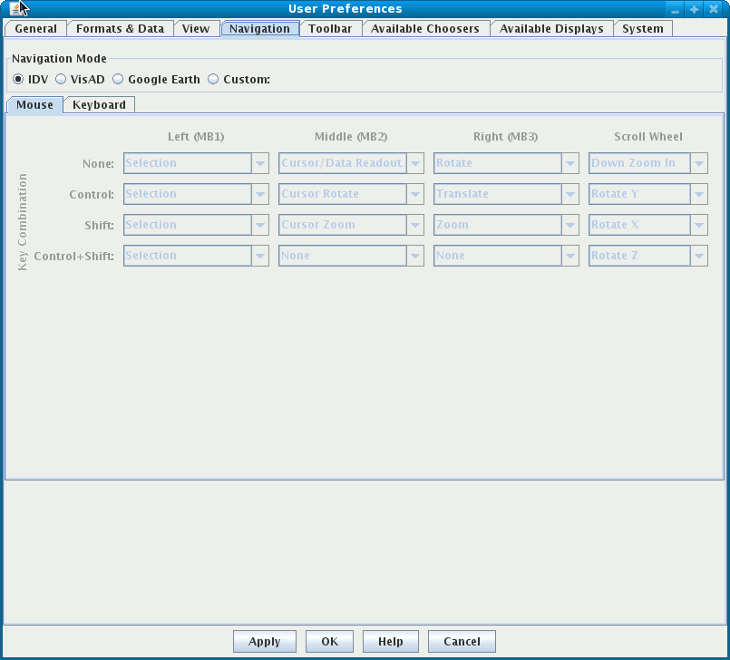Pick the Custom navigation mode
The width and height of the screenshot is (730, 660).
click(x=213, y=79)
